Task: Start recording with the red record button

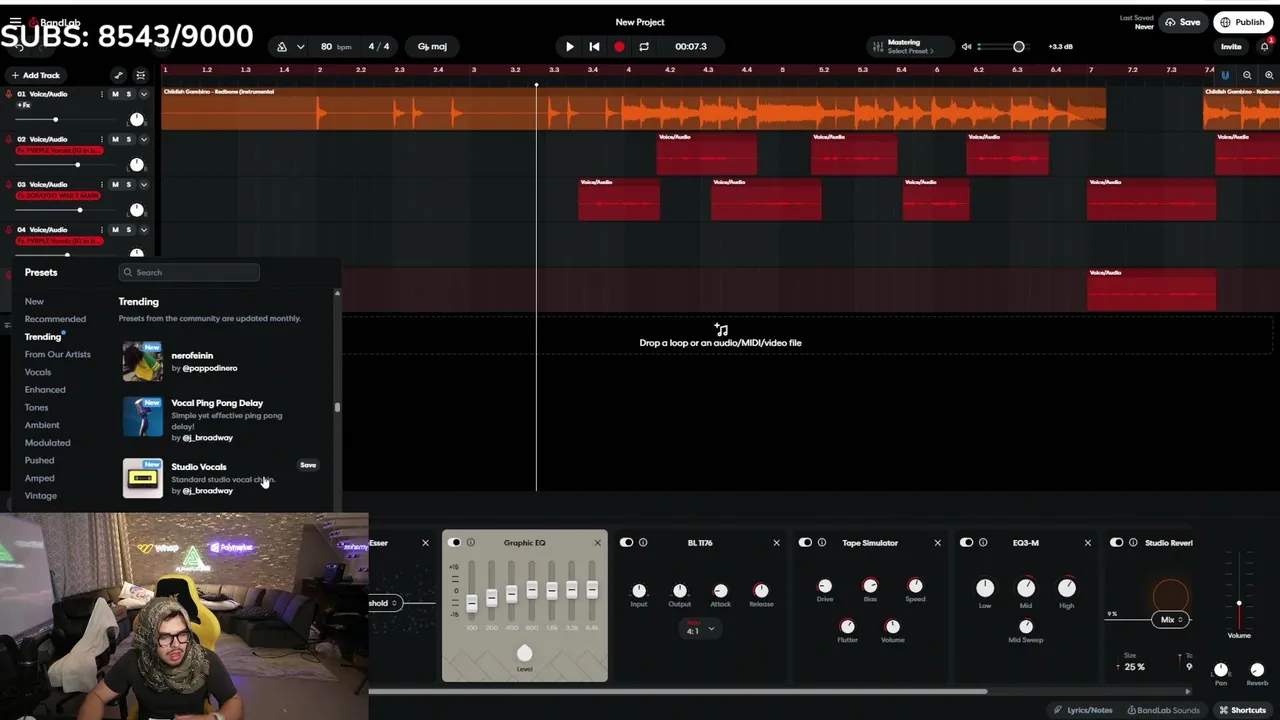Action: 619,46
